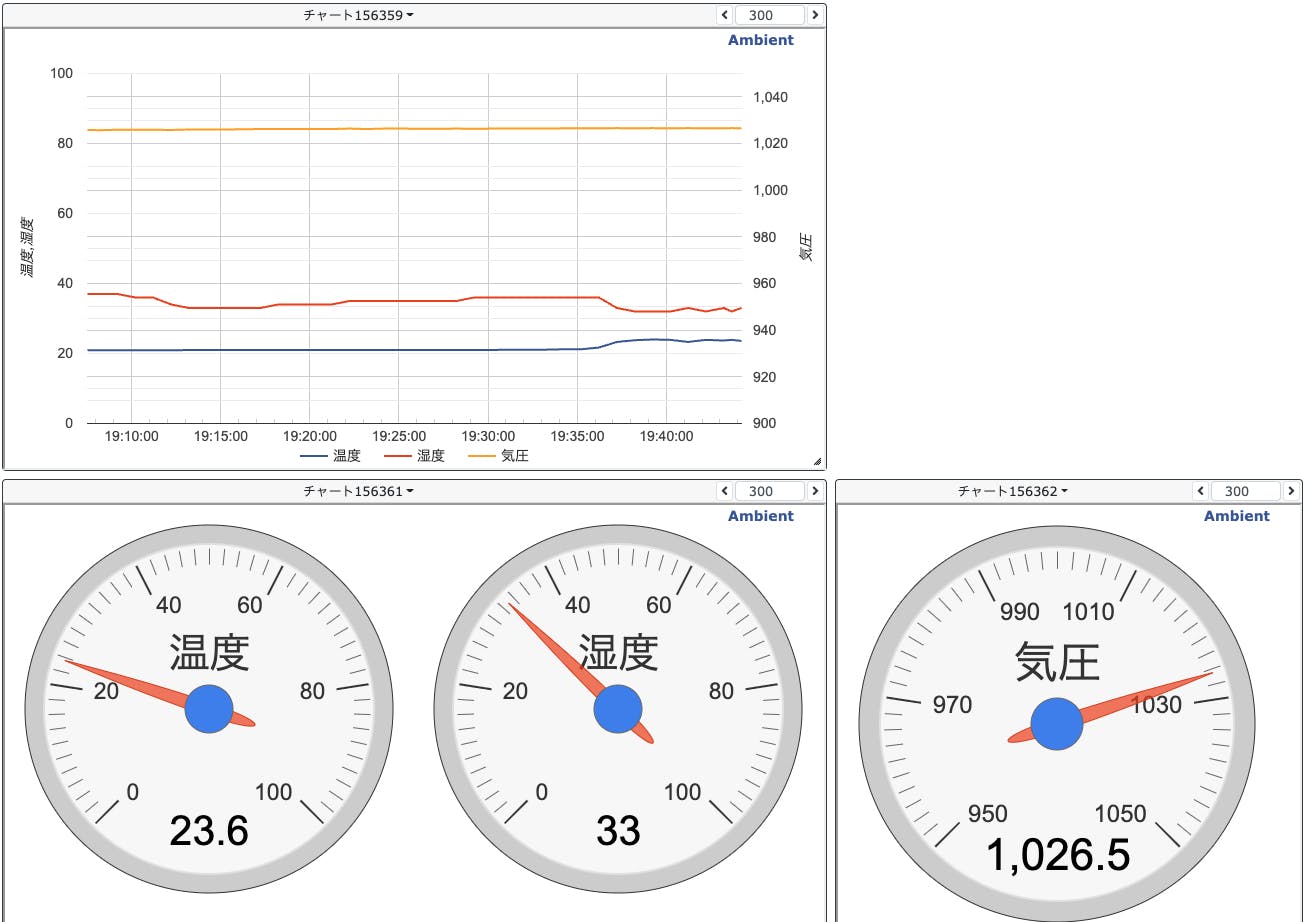Toggle the 気圧 series in the legend
This screenshot has width=1308, height=922.
(499, 456)
